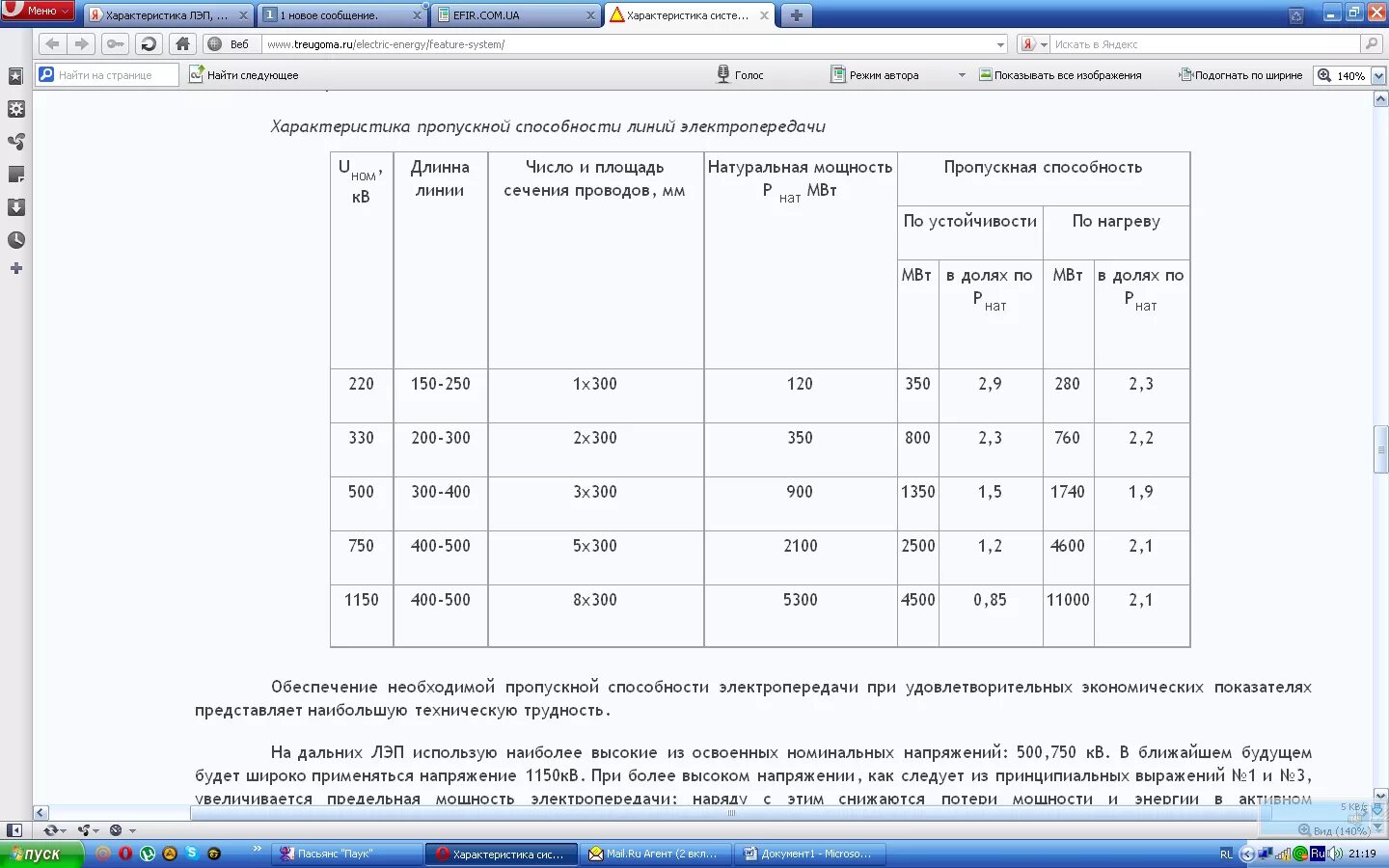The height and width of the screenshot is (868, 1389).
Task: Open the Пасьянс "Паук" taskbar window
Action: (347, 854)
